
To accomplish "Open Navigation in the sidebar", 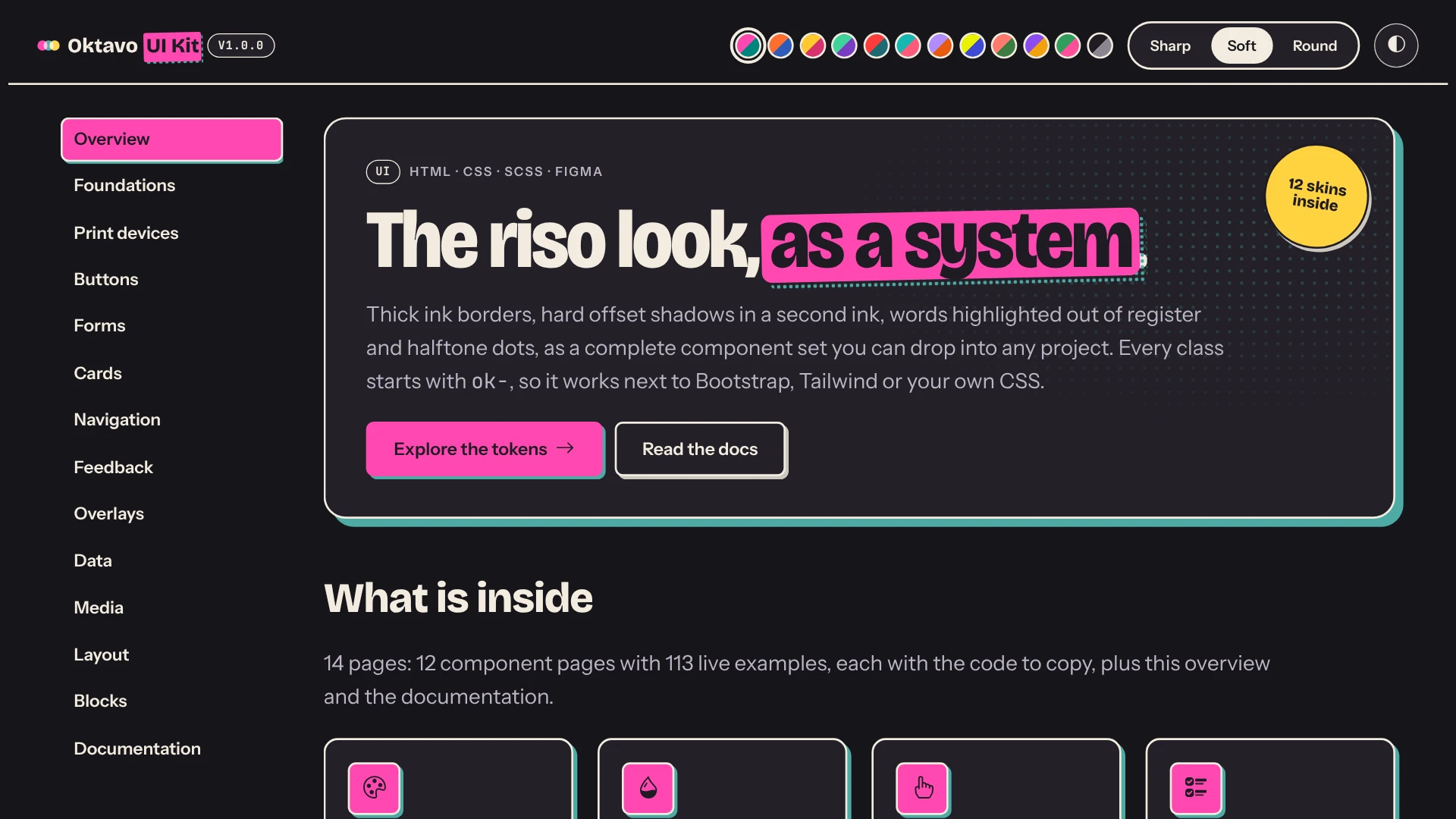I will pos(171,419).
